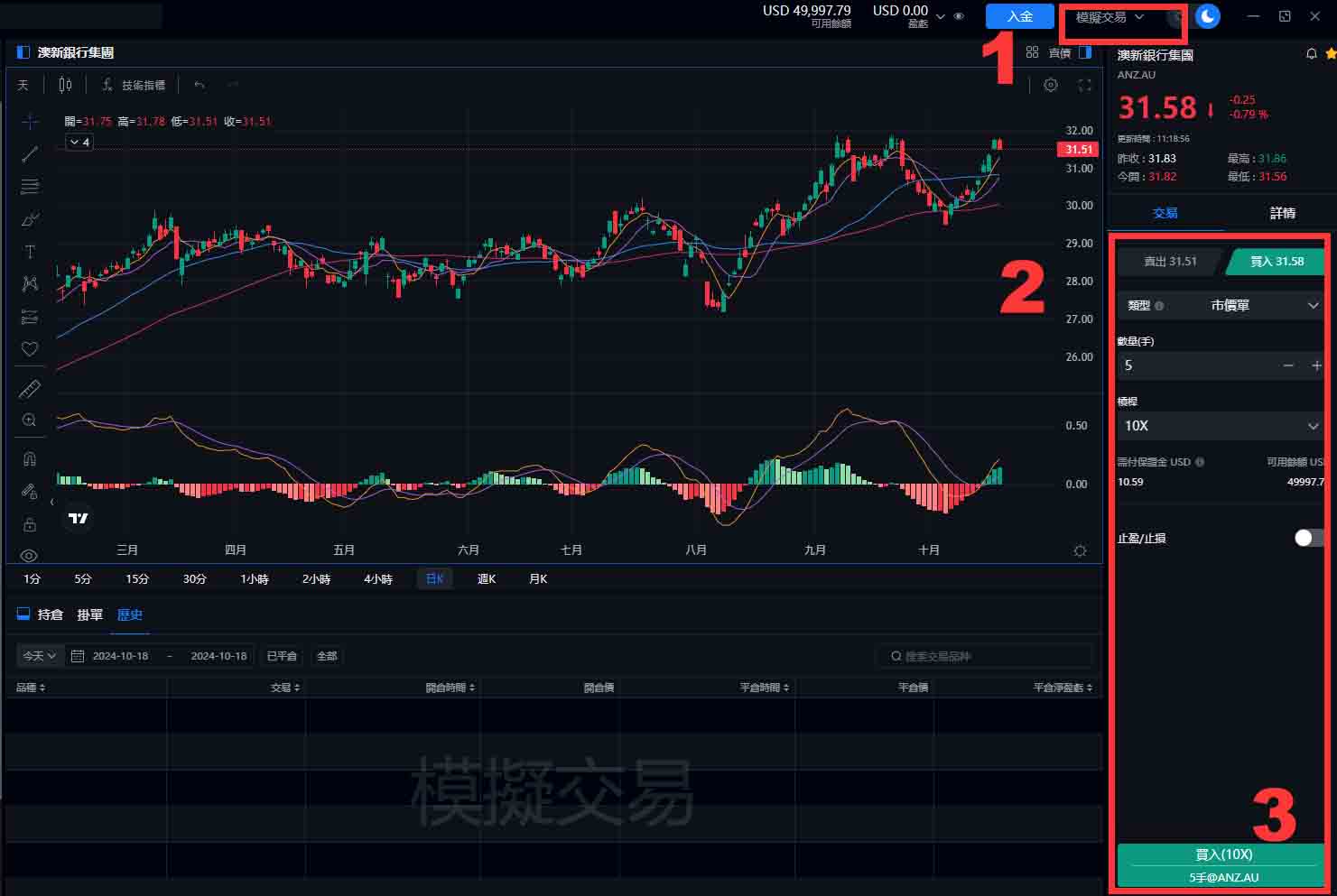Switch to the 詳情 details tab
Image resolution: width=1337 pixels, height=896 pixels.
pos(1282,213)
